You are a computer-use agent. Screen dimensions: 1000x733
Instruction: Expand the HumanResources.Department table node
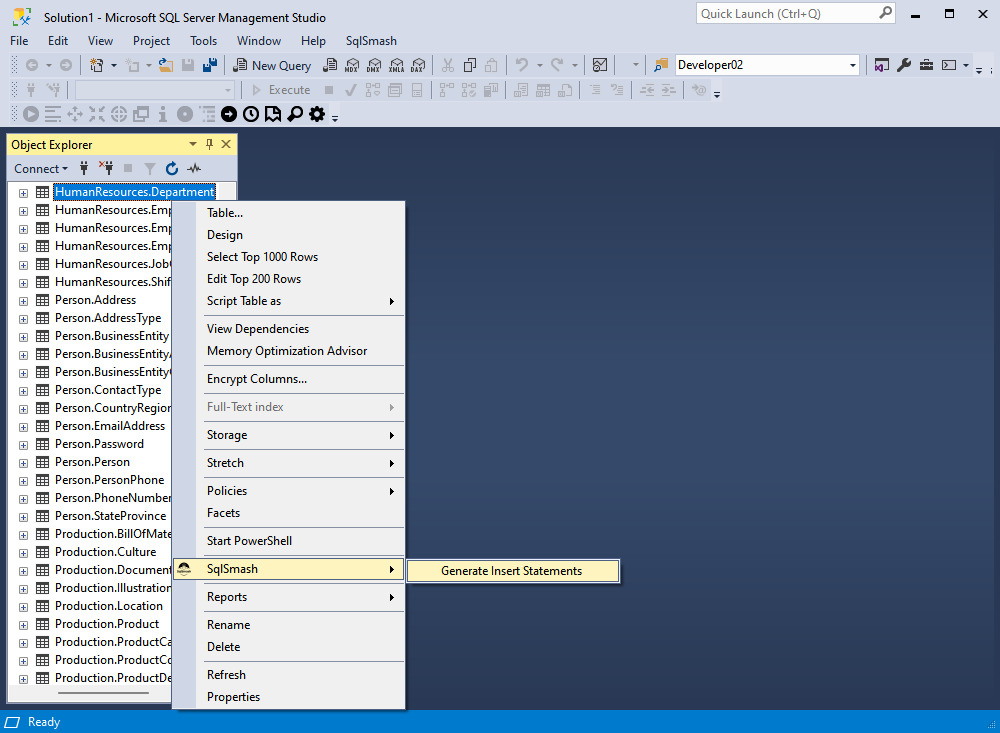tap(24, 193)
